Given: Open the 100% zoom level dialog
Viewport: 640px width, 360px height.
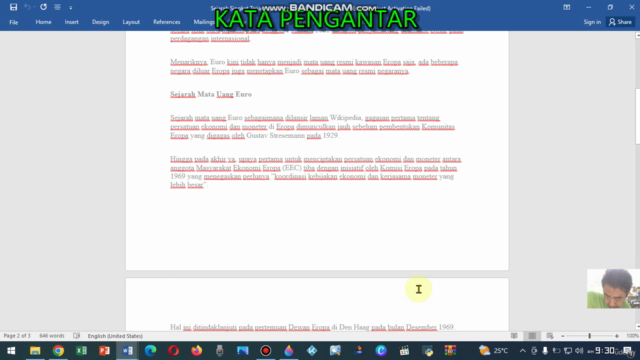Looking at the screenshot, I should (x=632, y=336).
